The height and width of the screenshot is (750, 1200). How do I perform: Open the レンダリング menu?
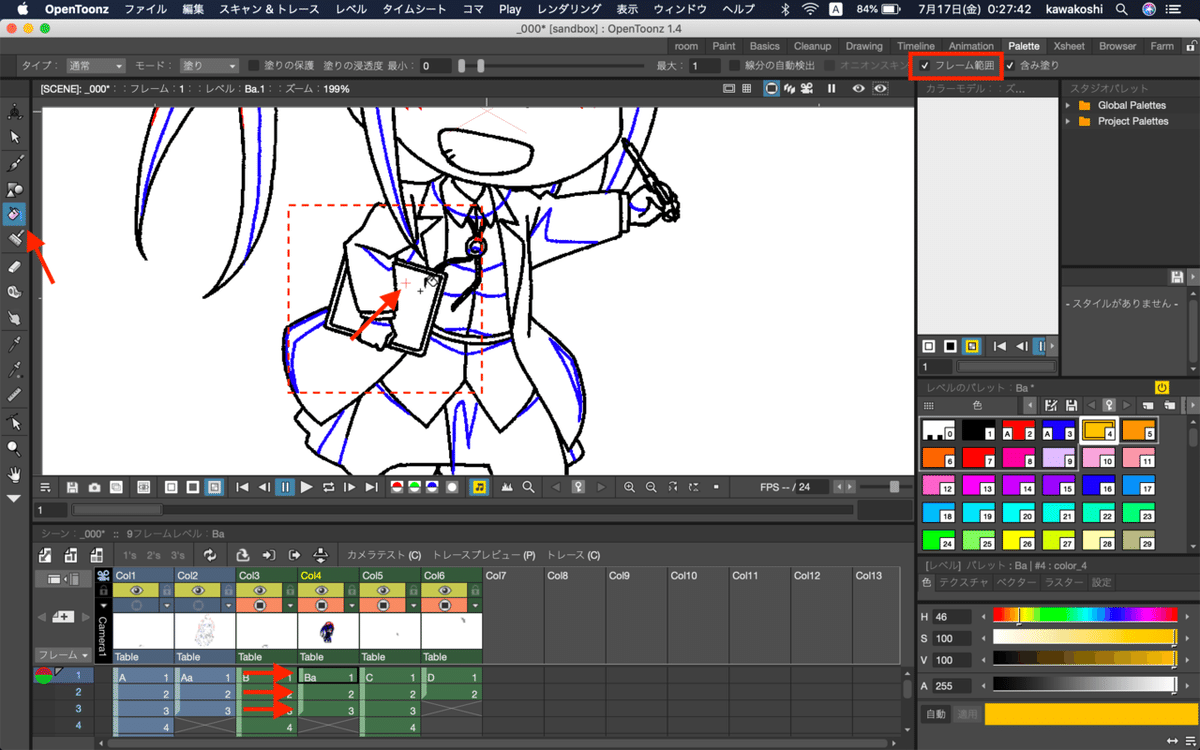click(569, 9)
